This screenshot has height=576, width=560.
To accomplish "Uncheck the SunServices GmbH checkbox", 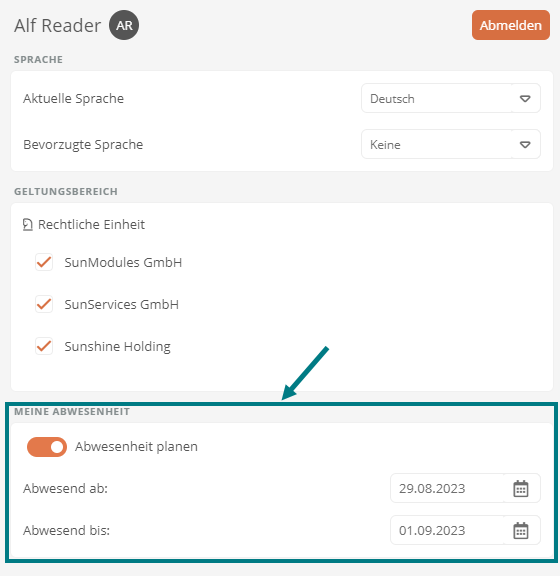I will pyautogui.click(x=44, y=304).
